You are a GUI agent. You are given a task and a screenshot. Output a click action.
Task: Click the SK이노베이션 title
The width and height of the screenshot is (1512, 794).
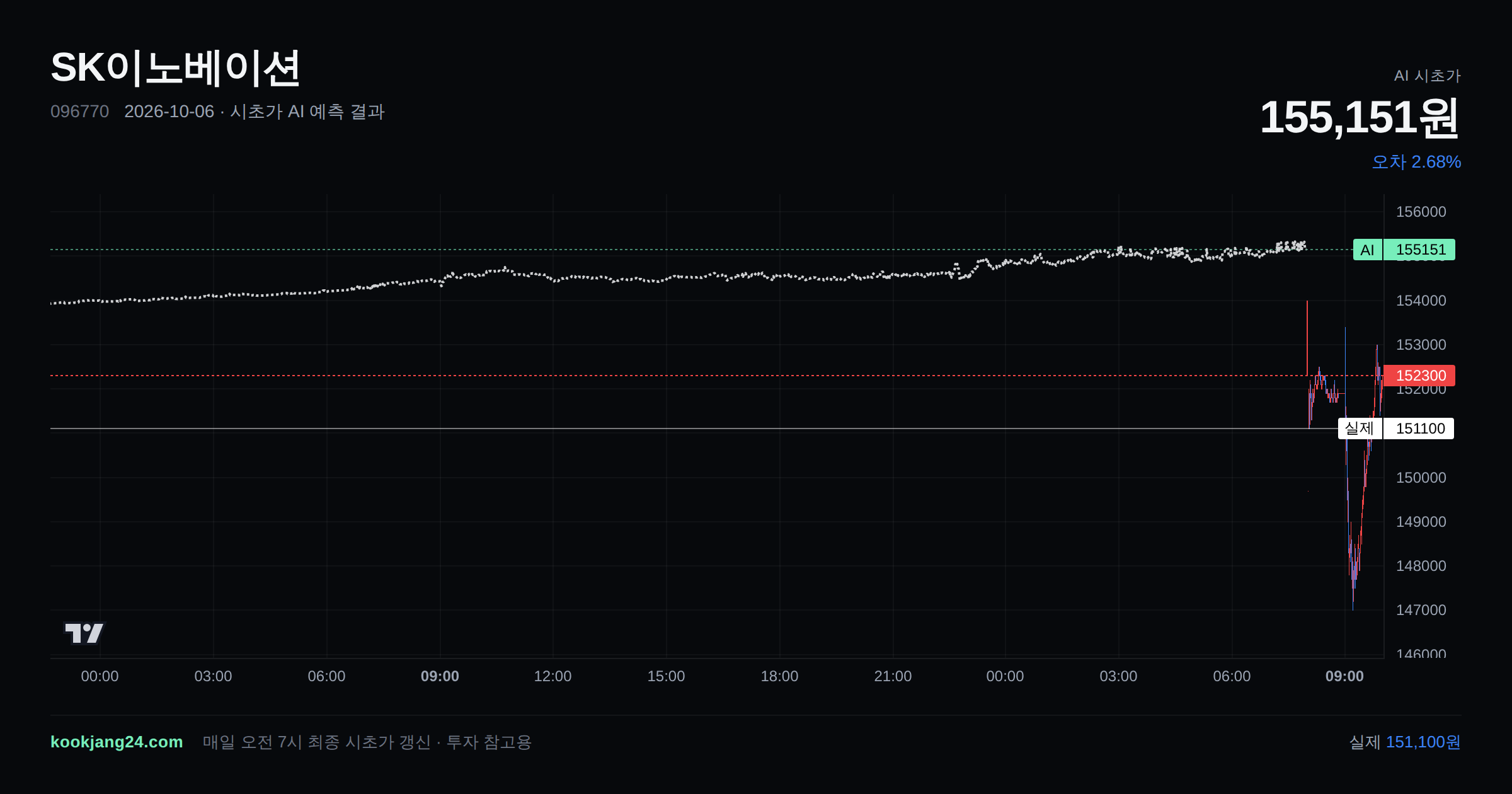(175, 68)
